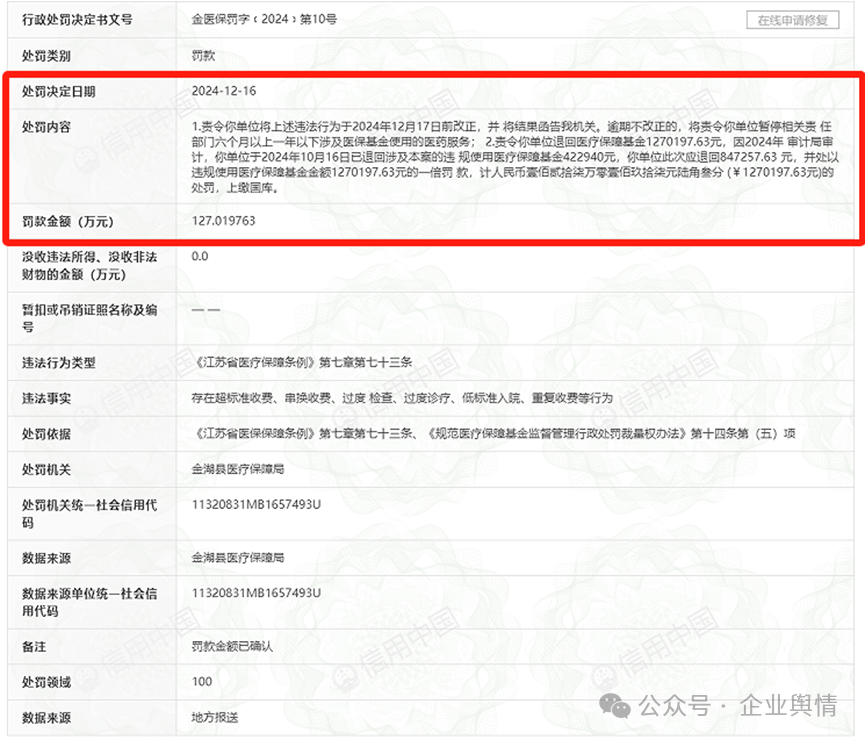Click the 在线申请修复 button
Image resolution: width=865 pixels, height=740 pixels.
pos(792,20)
